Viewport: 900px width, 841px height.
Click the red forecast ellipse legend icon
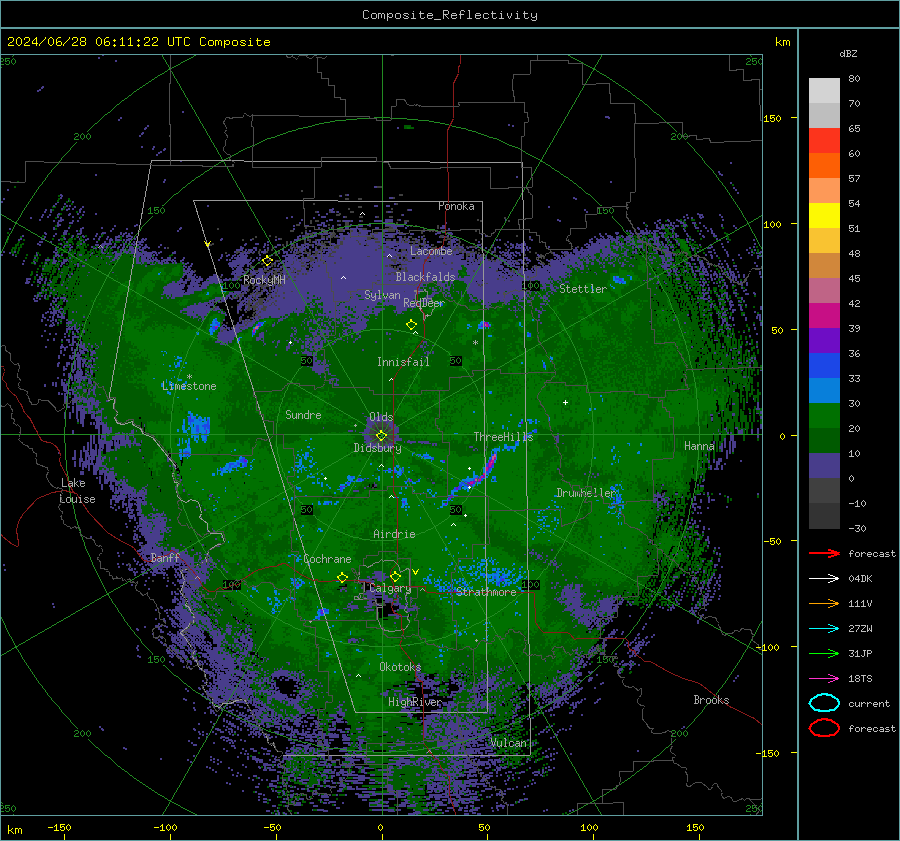click(824, 728)
